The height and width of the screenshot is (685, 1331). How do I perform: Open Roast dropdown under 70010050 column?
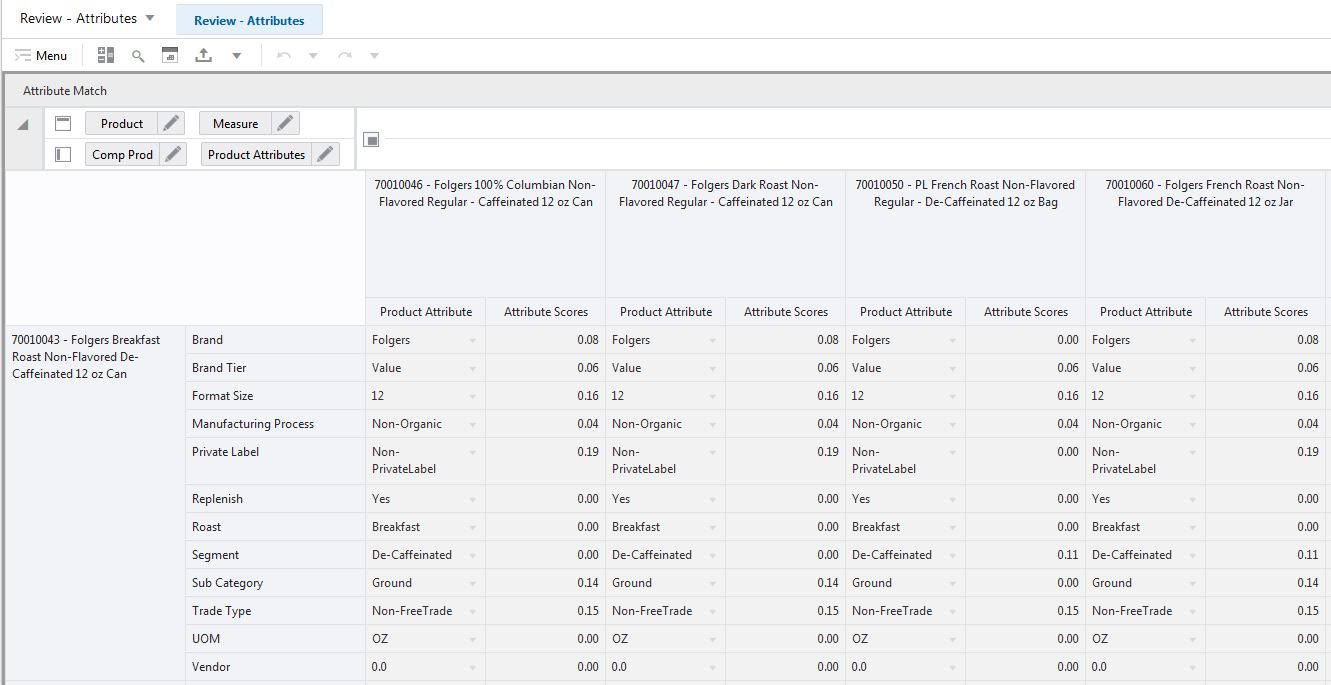952,528
